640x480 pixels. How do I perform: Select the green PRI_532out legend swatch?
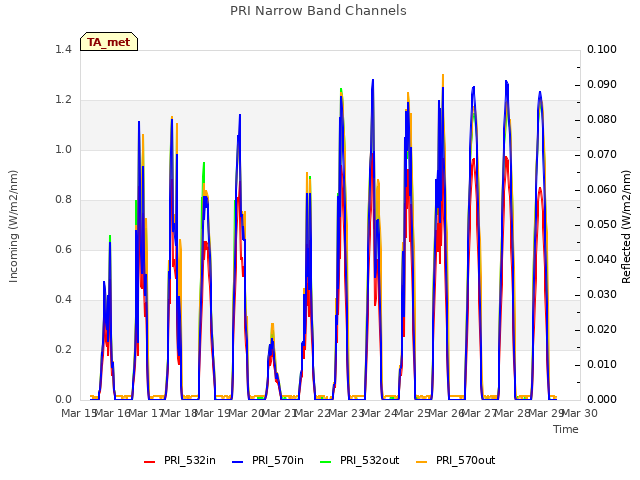(x=326, y=462)
